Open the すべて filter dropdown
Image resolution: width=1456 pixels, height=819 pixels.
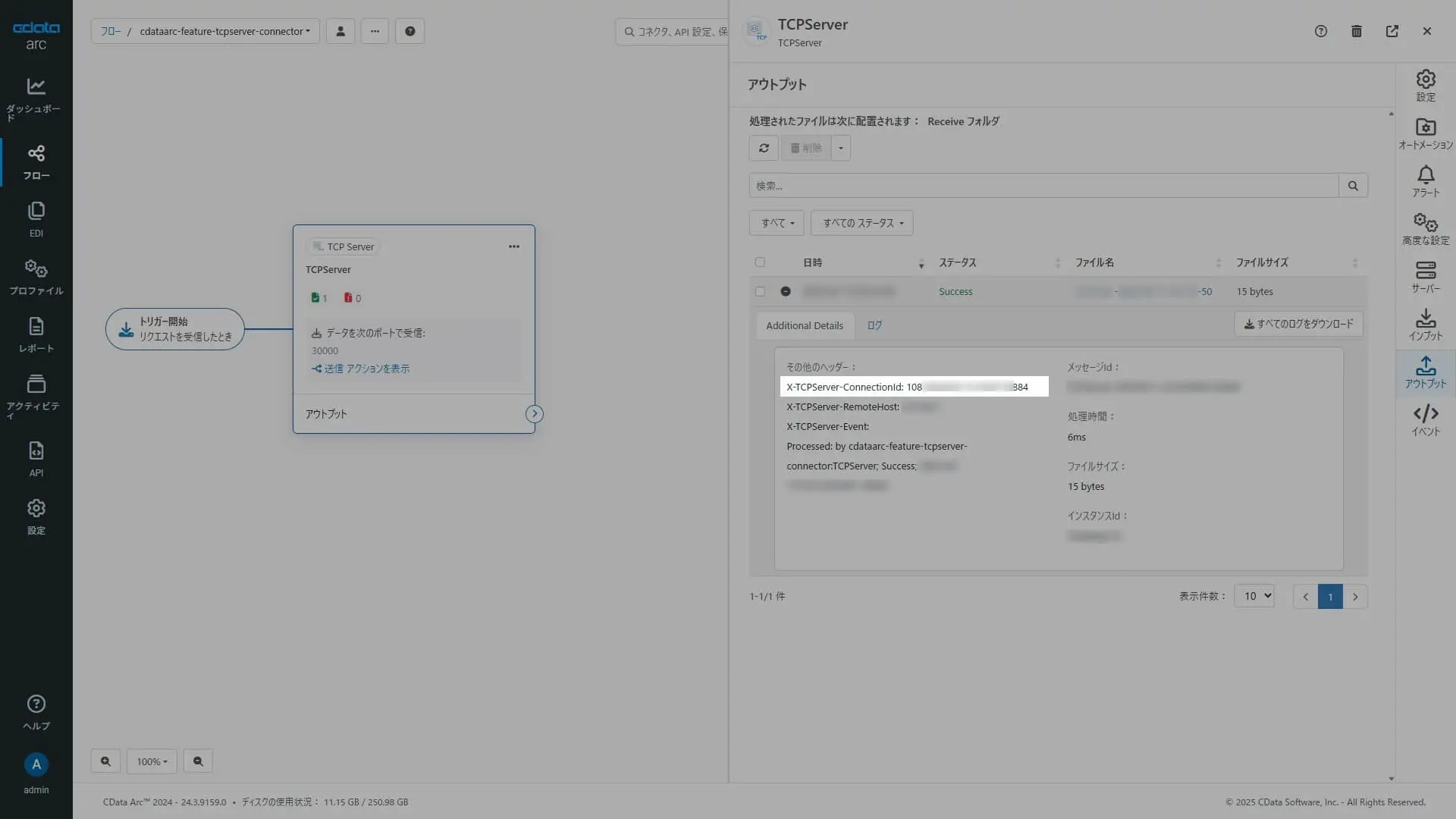777,223
